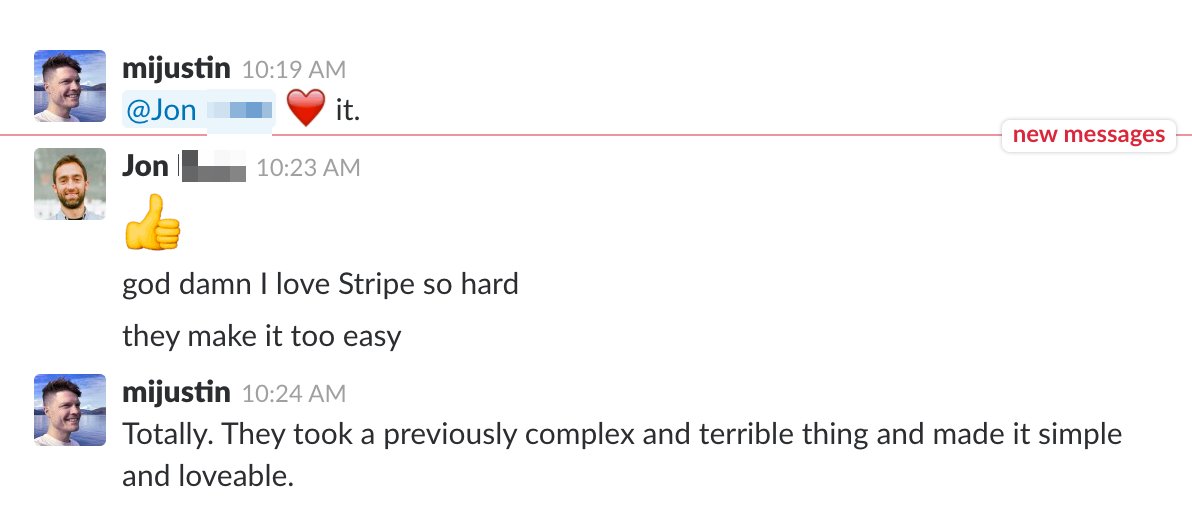Open the 10:19 AM timestamp link
Image resolution: width=1192 pixels, height=520 pixels.
(294, 70)
